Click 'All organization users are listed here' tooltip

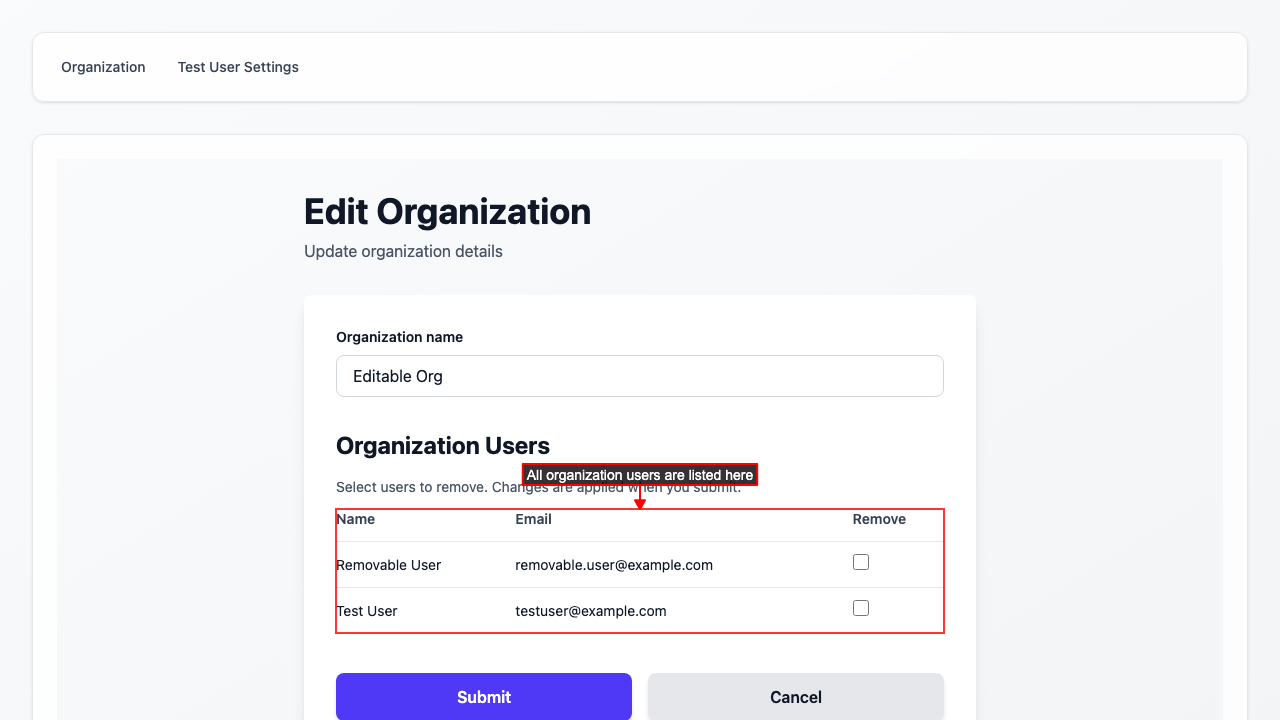(639, 475)
